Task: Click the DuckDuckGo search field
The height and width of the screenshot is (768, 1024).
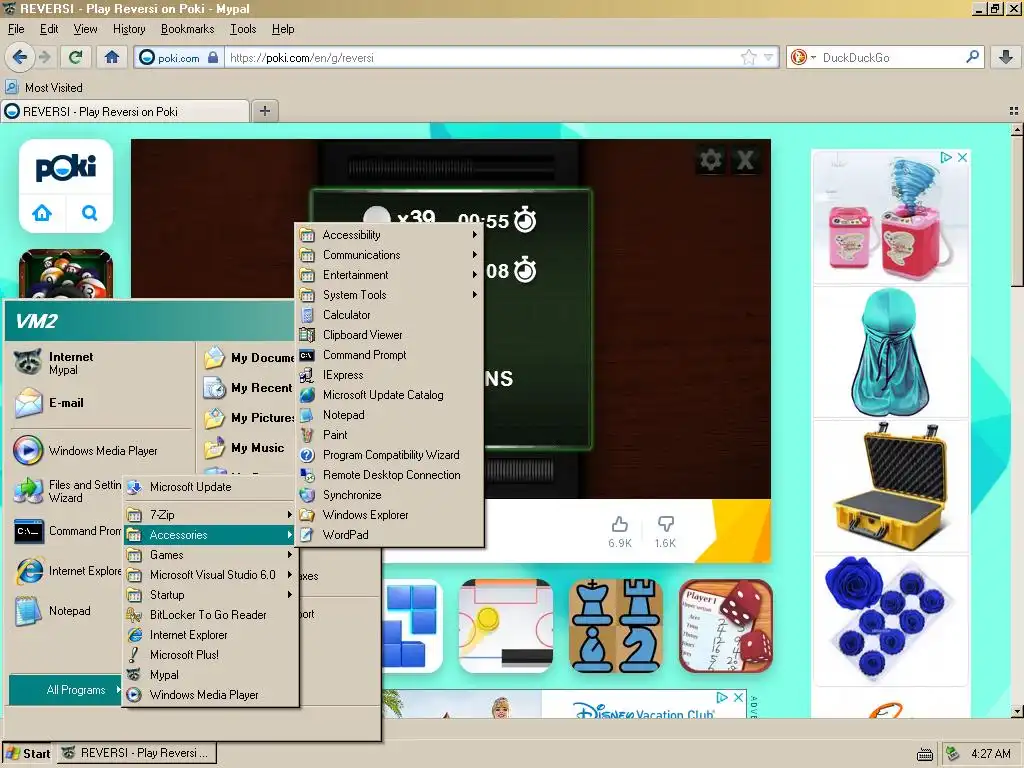Action: click(891, 57)
